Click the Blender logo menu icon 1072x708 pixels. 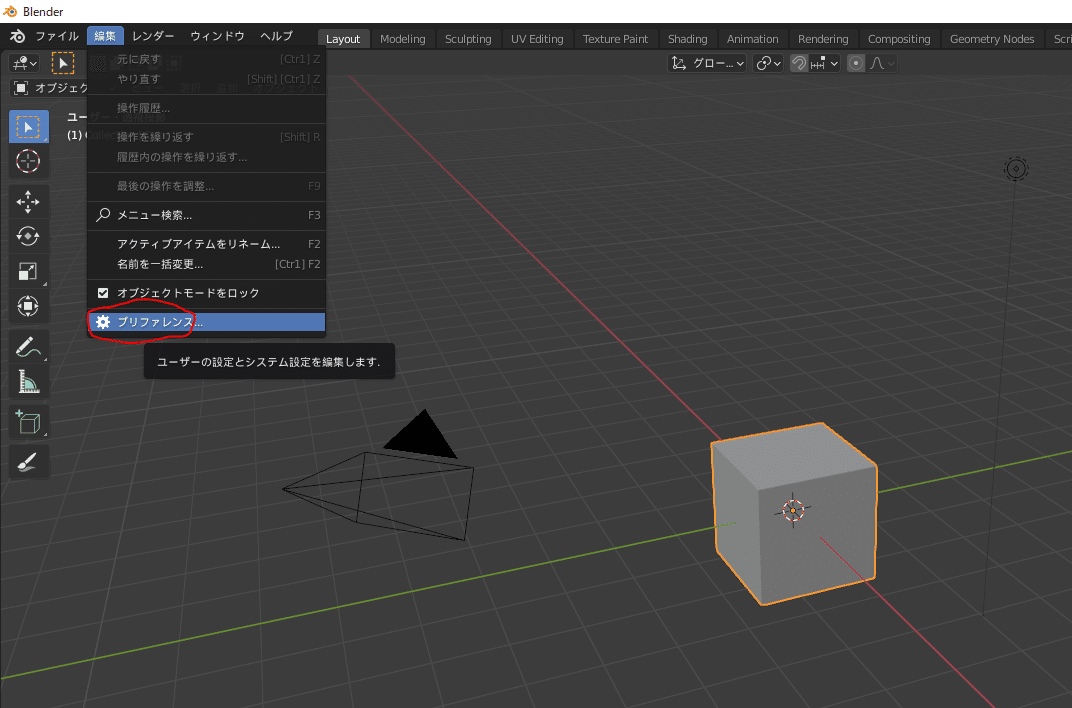[18, 36]
